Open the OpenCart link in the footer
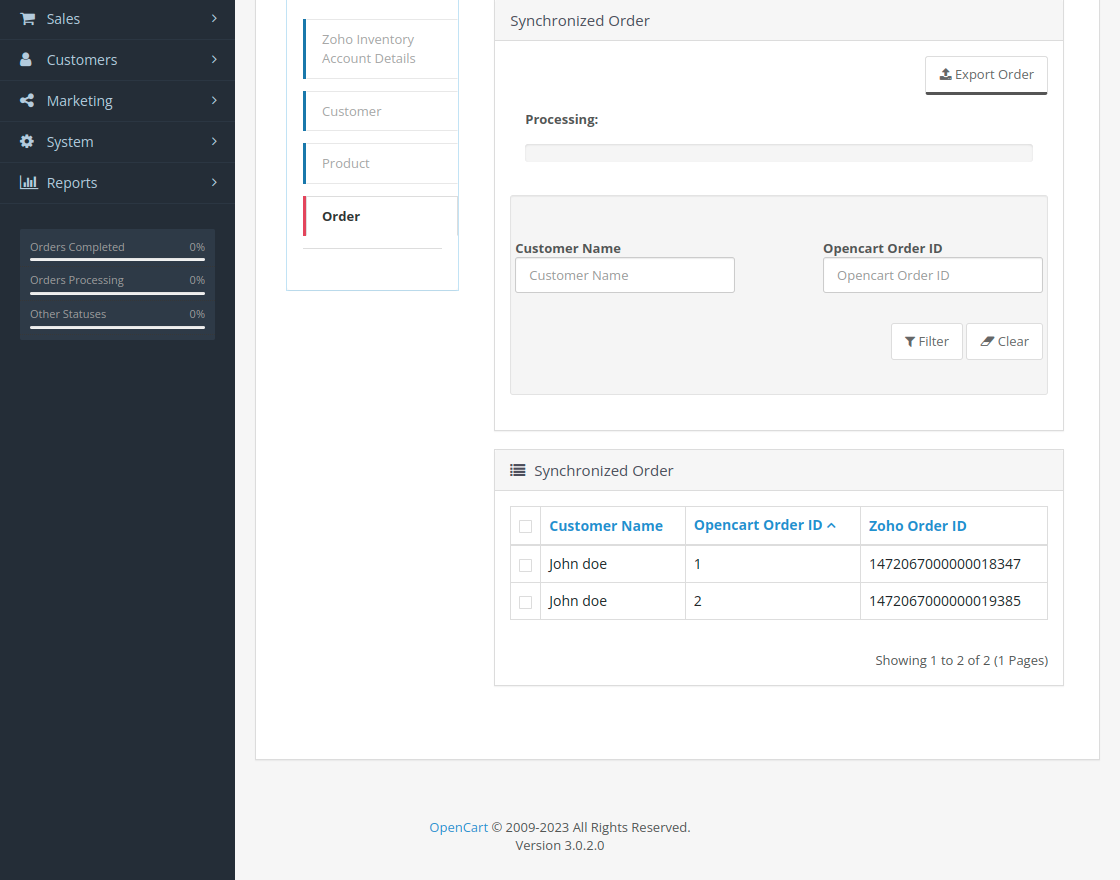Viewport: 1120px width, 880px height. click(458, 827)
